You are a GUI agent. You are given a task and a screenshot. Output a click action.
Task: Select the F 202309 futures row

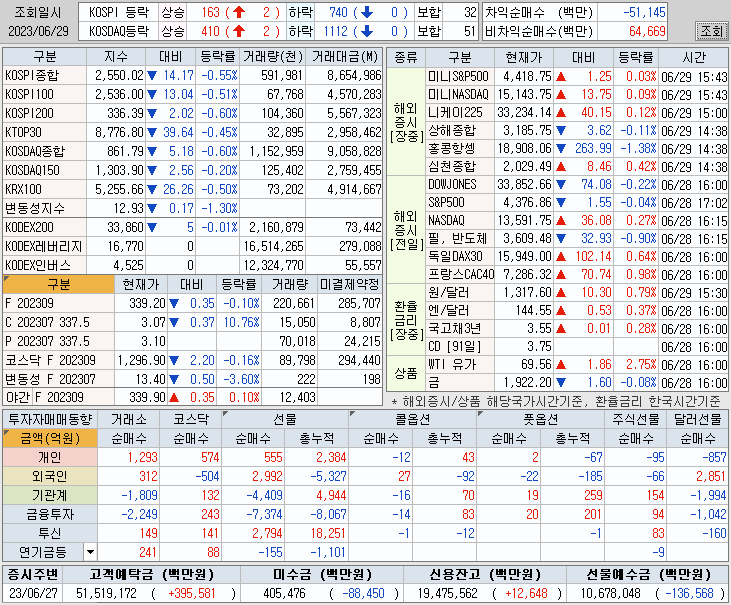pos(193,303)
